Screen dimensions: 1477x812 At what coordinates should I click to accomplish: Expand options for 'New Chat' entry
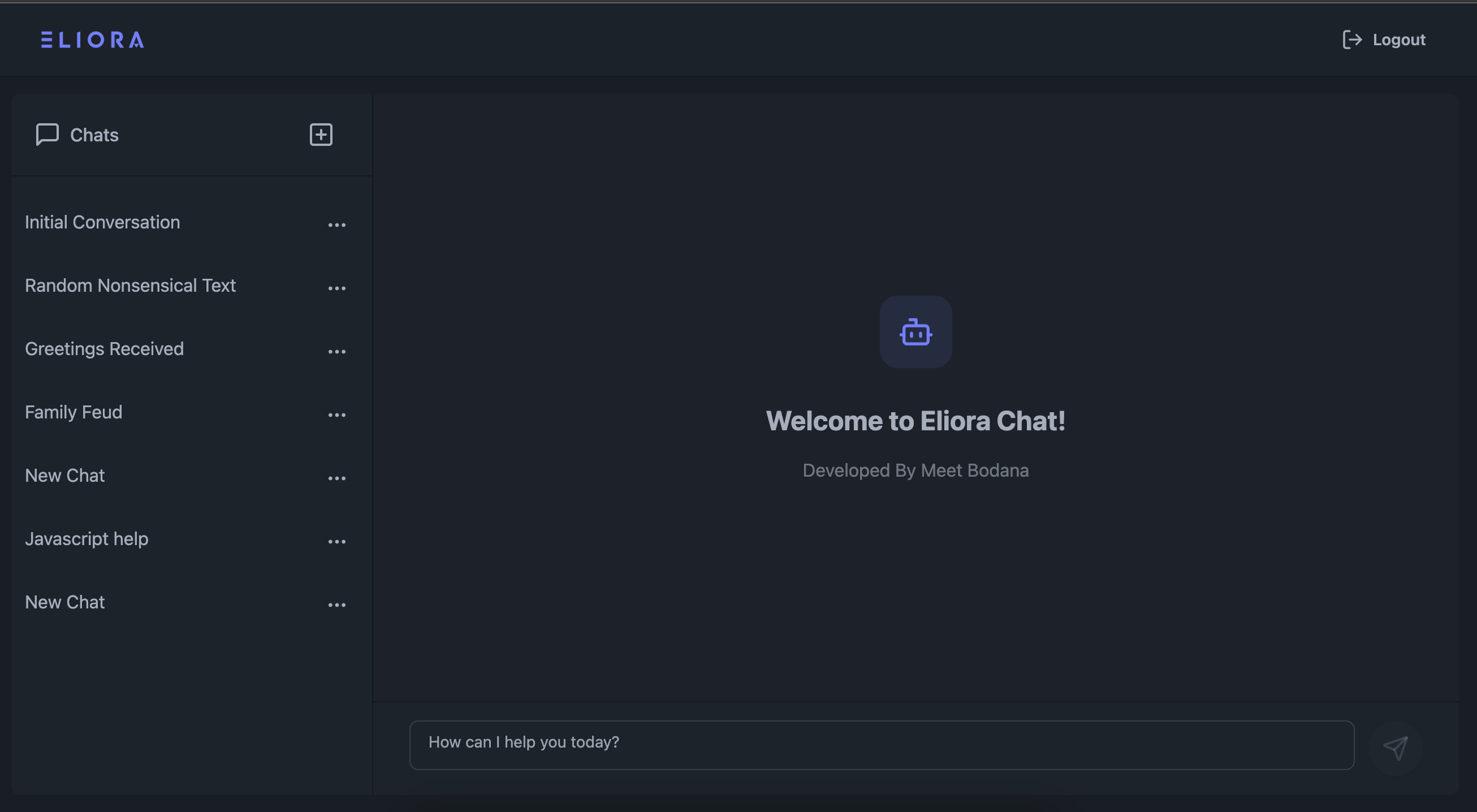point(337,475)
